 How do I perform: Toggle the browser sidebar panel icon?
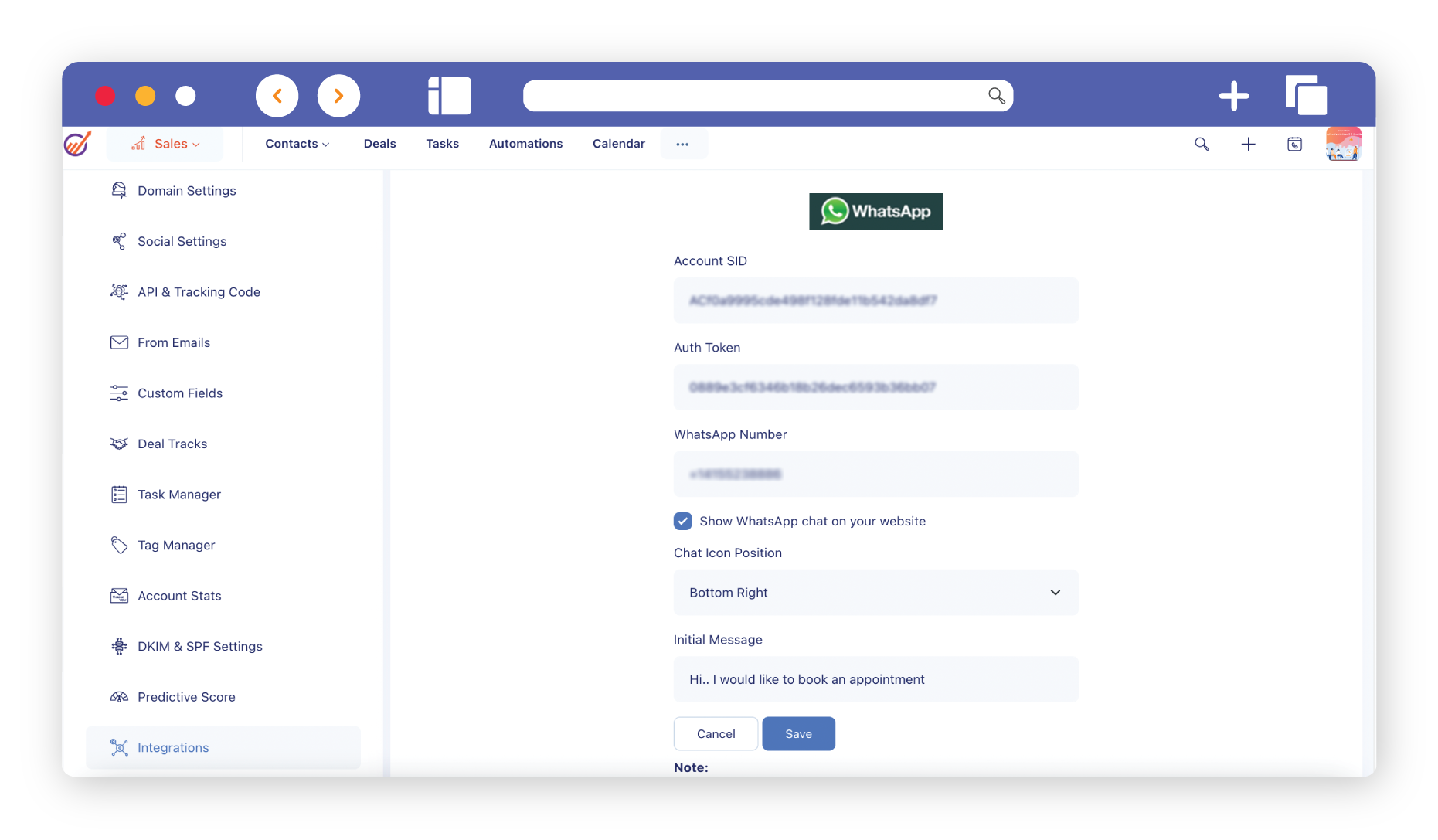click(450, 96)
